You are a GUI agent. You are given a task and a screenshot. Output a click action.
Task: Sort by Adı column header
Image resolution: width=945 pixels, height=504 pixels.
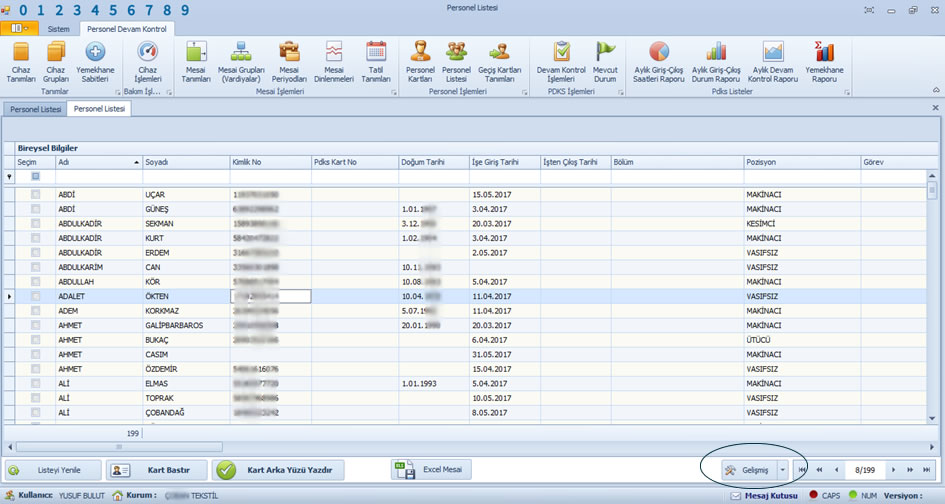coord(99,162)
